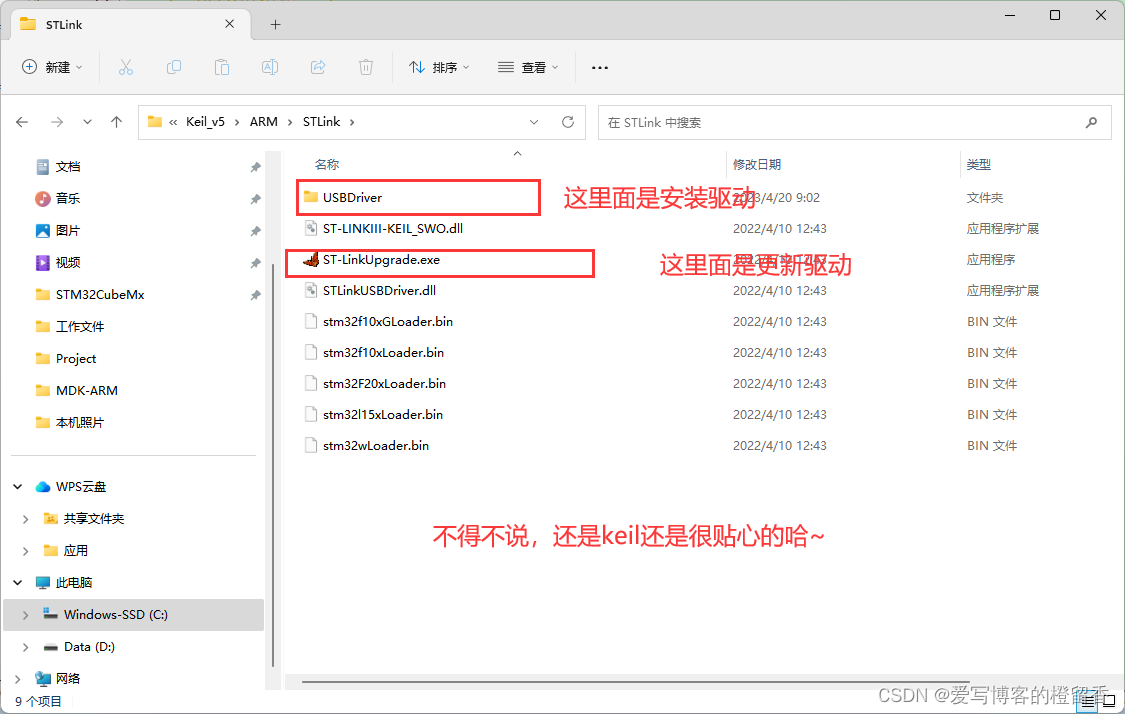The width and height of the screenshot is (1125, 714).
Task: Collapse the WPS云盘 tree node
Action: [x=18, y=487]
